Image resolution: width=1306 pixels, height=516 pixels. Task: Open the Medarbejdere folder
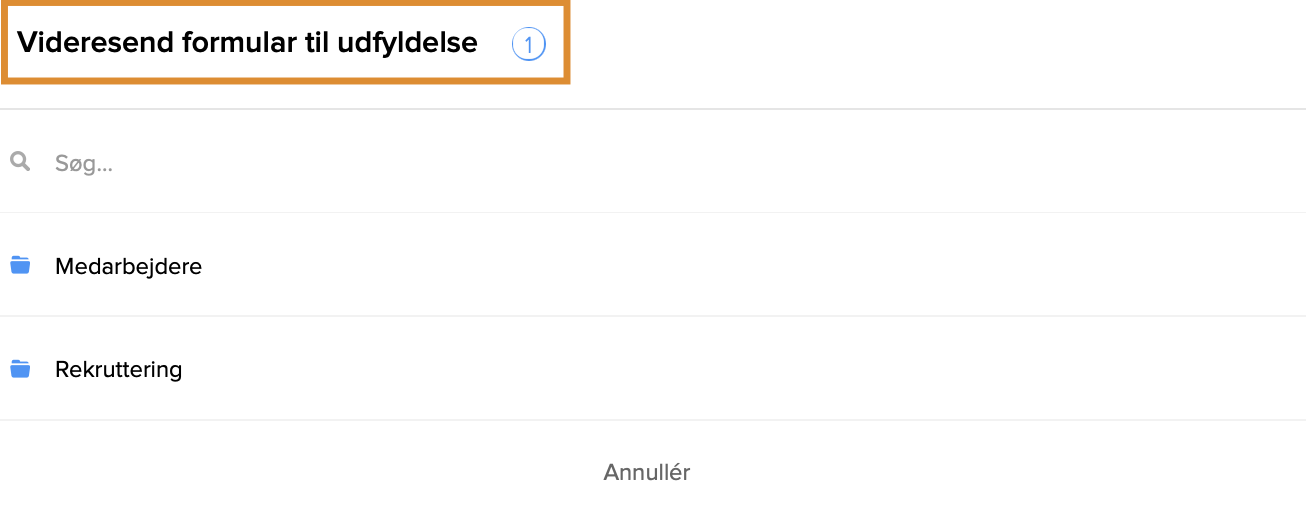click(x=128, y=267)
